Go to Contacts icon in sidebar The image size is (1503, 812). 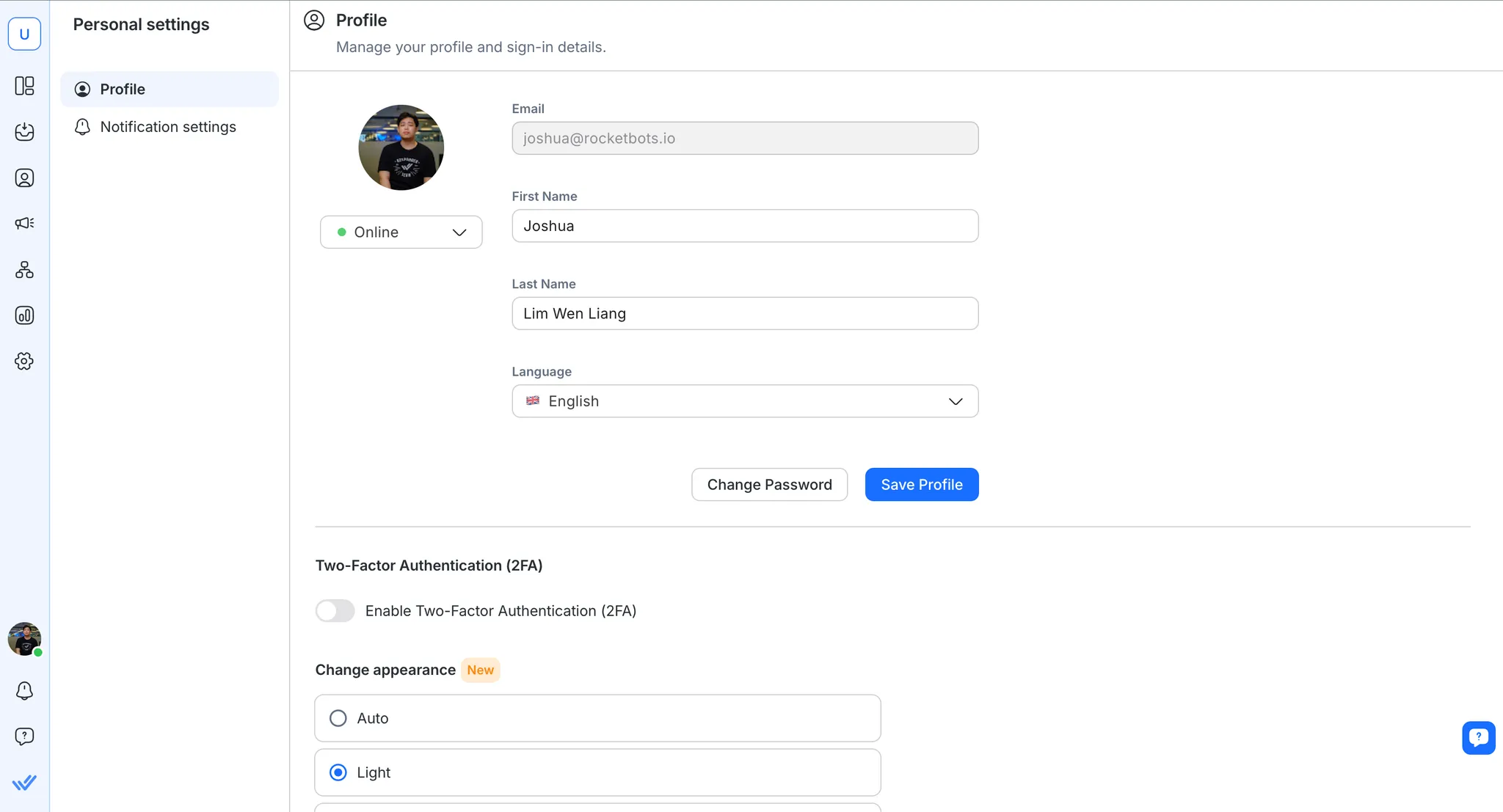pyautogui.click(x=24, y=178)
